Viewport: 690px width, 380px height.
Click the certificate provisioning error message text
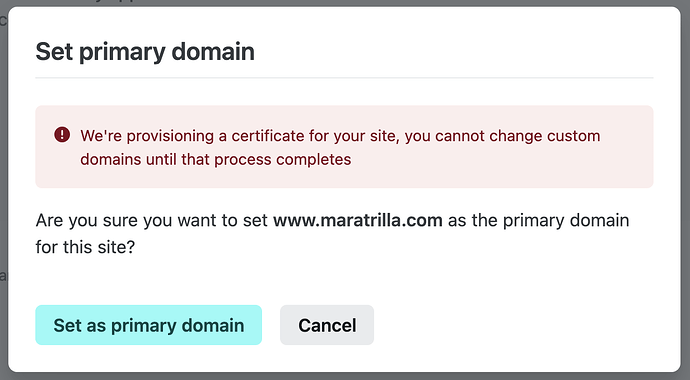[340, 147]
